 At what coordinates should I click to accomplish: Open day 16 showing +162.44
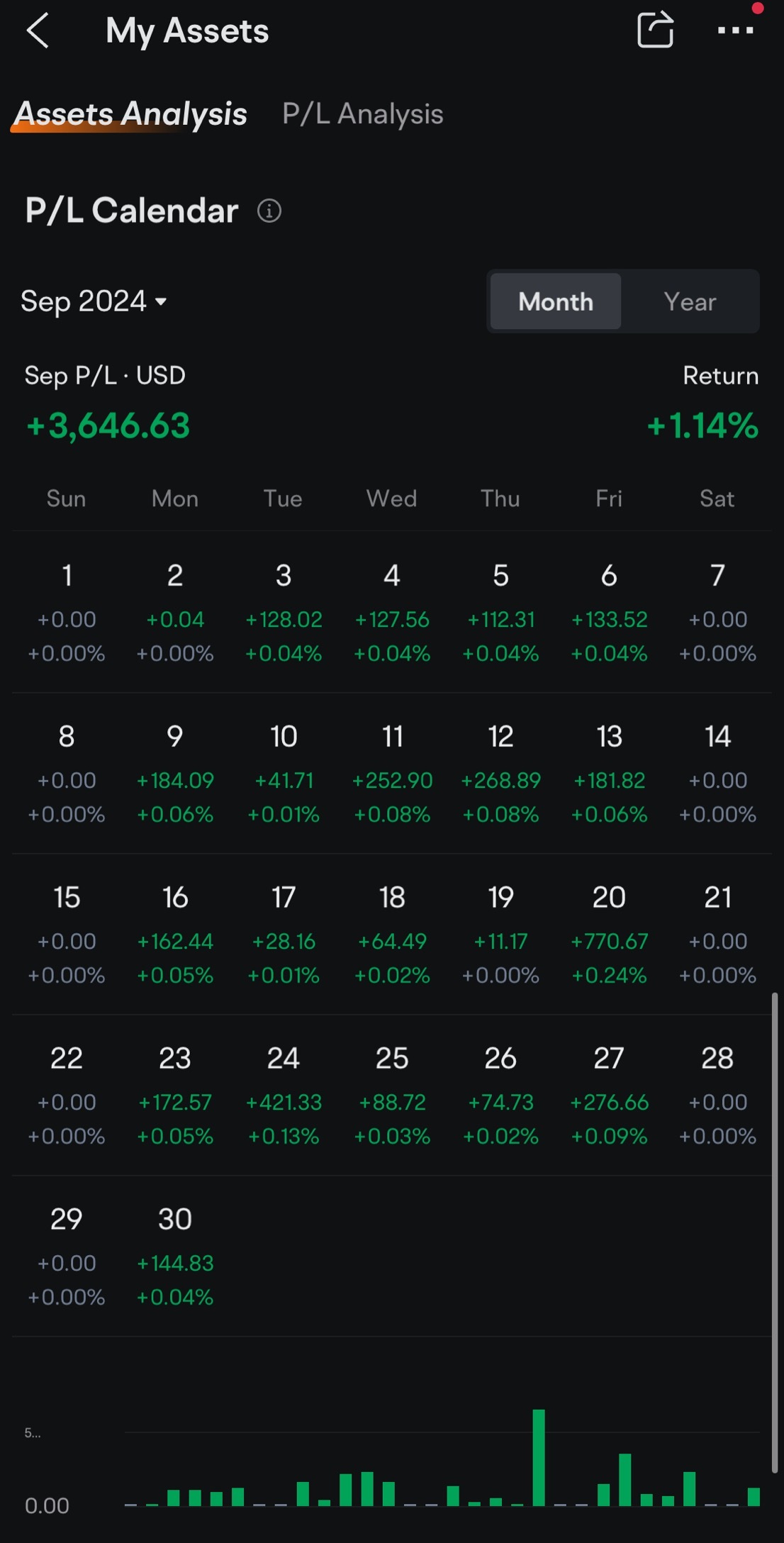175,934
